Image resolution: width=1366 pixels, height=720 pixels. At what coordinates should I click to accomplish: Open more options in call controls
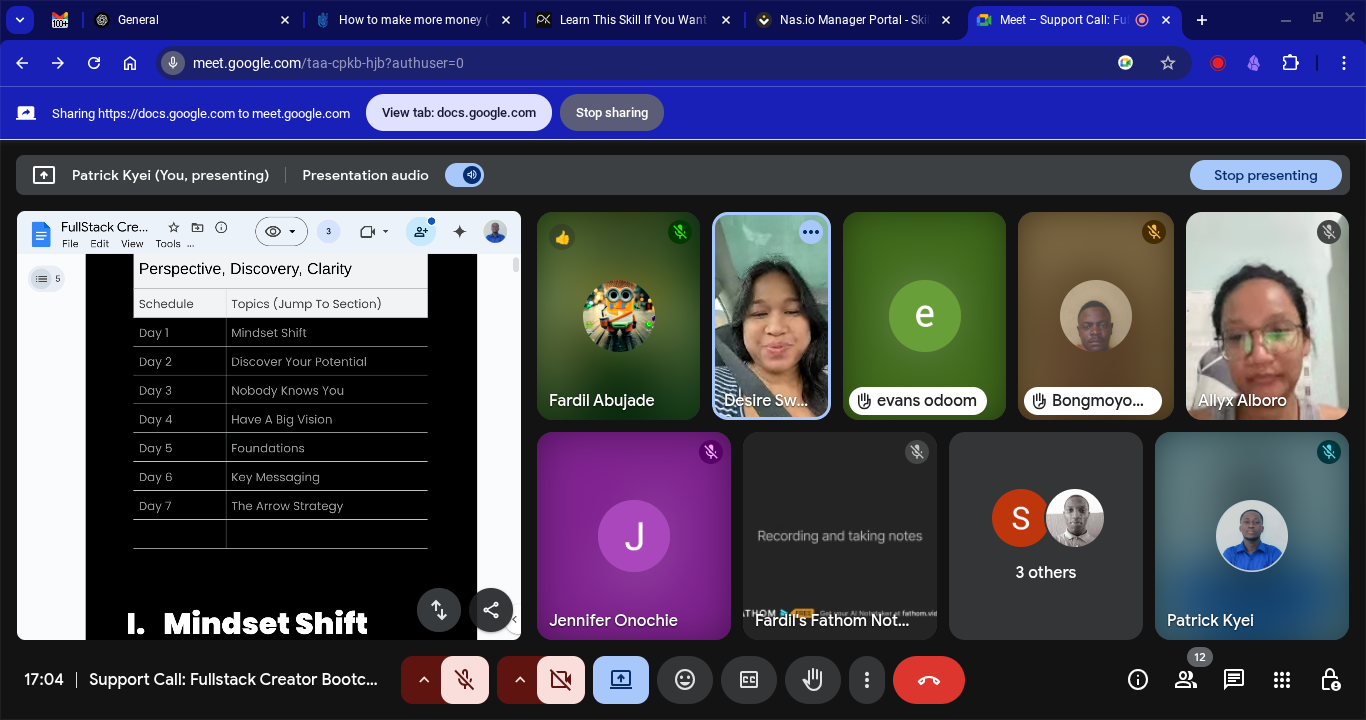867,680
